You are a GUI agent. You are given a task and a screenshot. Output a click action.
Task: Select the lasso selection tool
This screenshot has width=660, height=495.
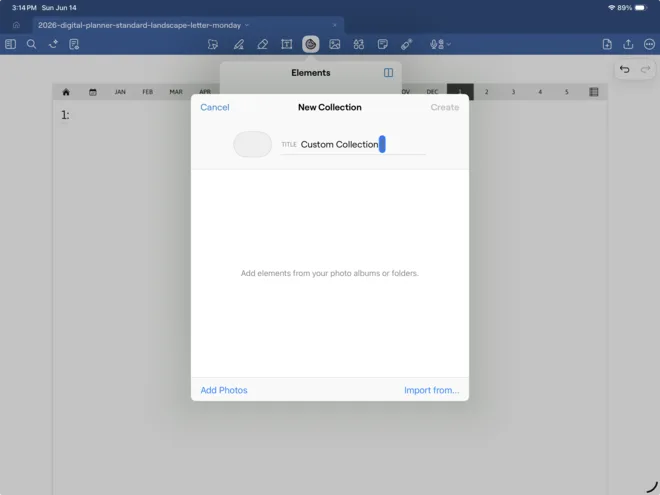tap(213, 44)
